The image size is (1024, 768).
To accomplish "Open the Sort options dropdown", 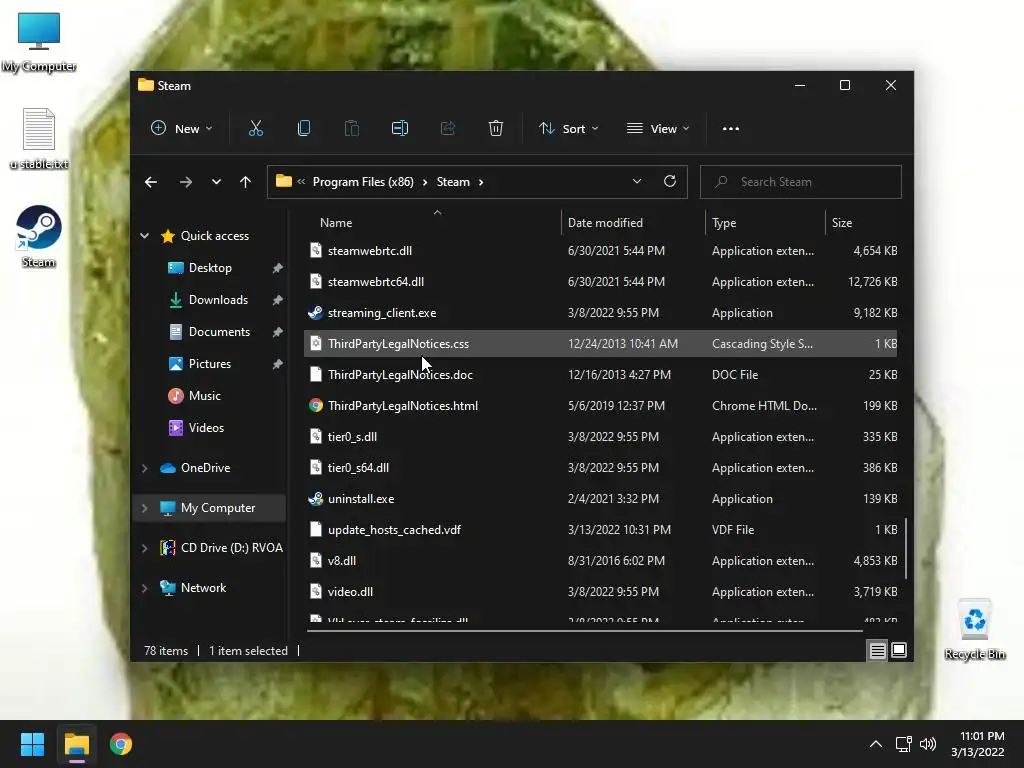I will click(x=568, y=129).
